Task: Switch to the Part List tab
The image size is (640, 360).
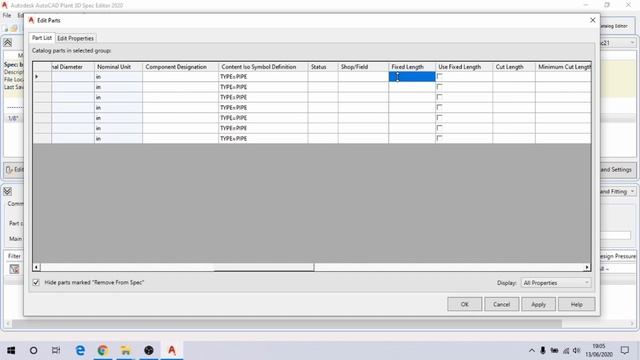Action: [42, 38]
